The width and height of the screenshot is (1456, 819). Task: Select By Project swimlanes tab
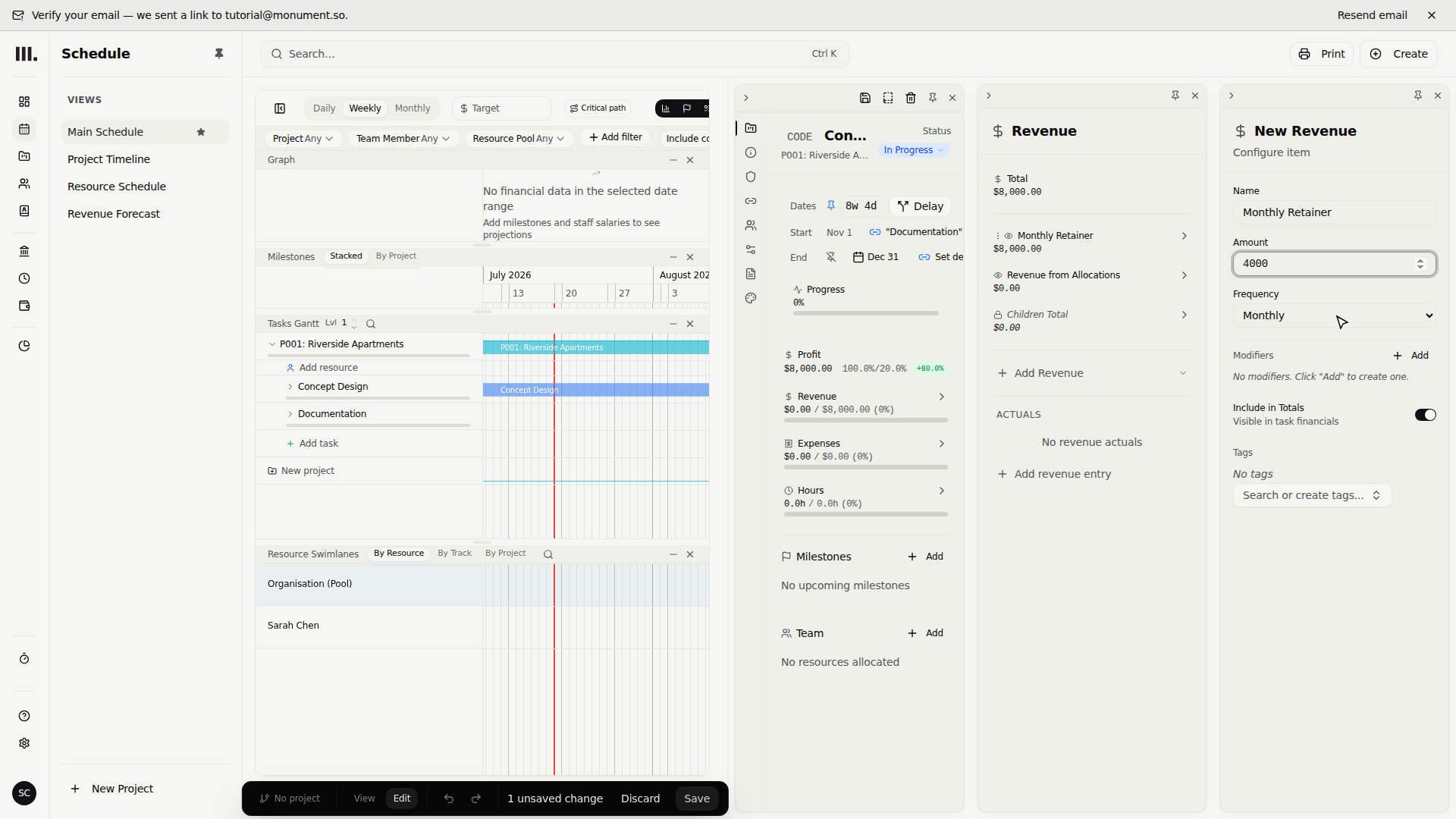pyautogui.click(x=505, y=554)
